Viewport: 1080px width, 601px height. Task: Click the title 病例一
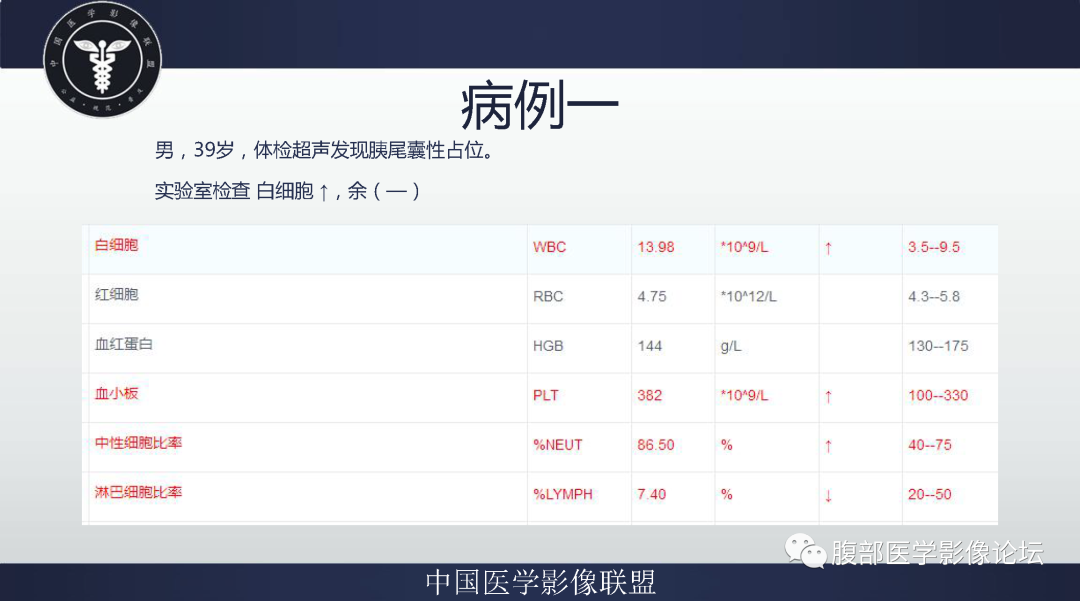(x=539, y=105)
